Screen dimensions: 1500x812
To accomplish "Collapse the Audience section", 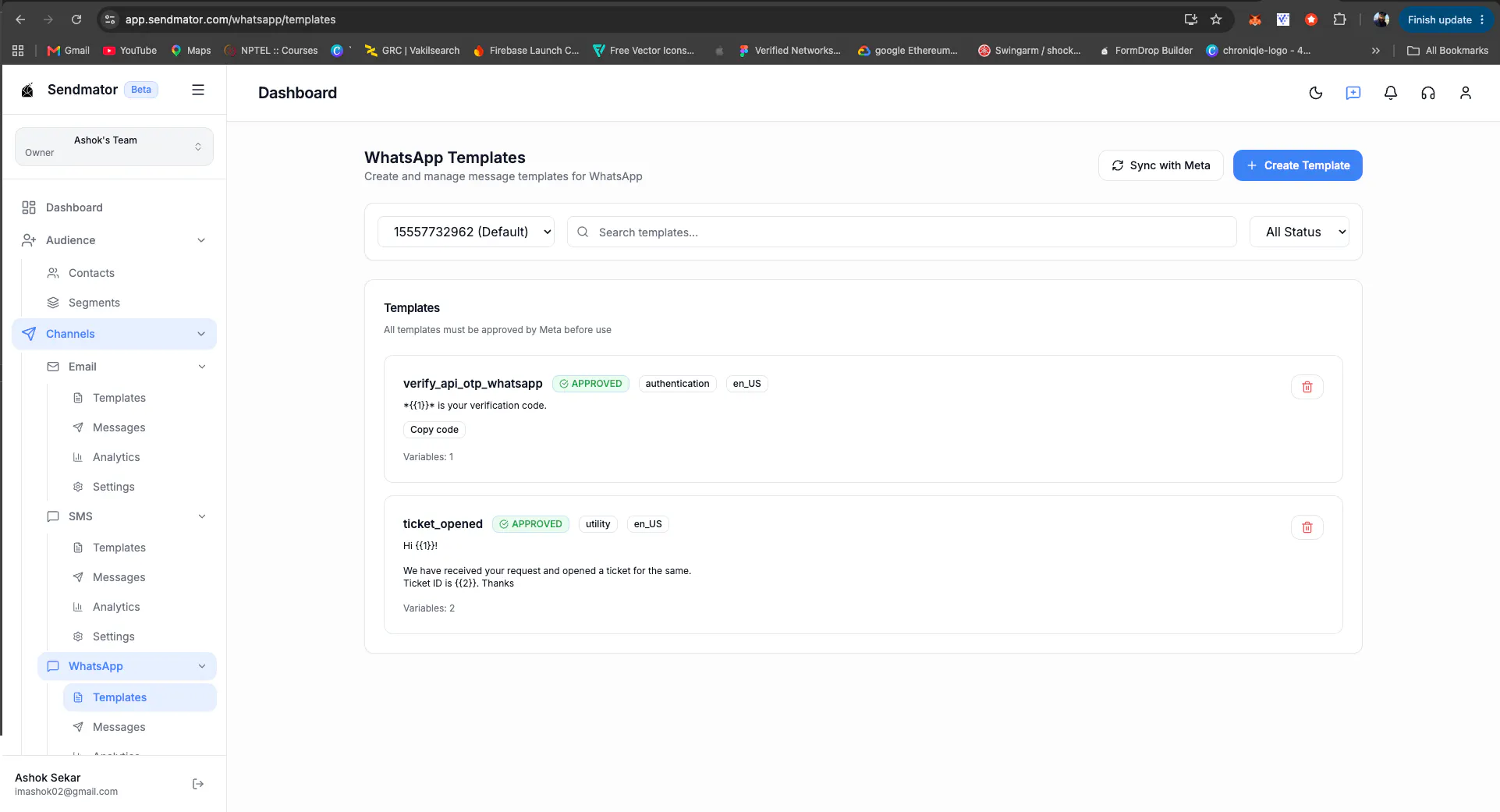I will (x=201, y=240).
